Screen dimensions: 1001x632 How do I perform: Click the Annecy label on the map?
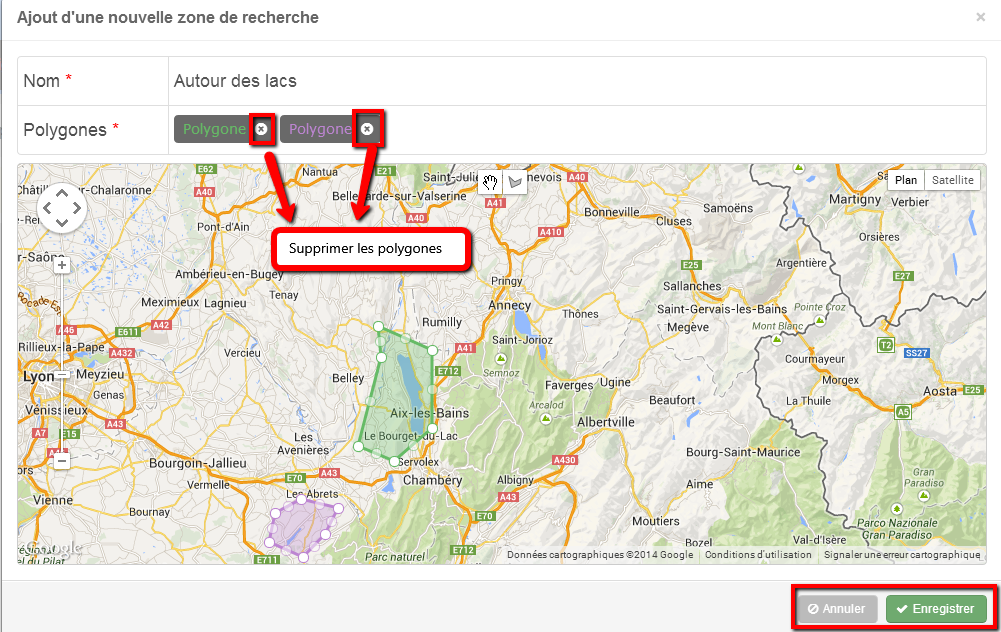pos(509,305)
